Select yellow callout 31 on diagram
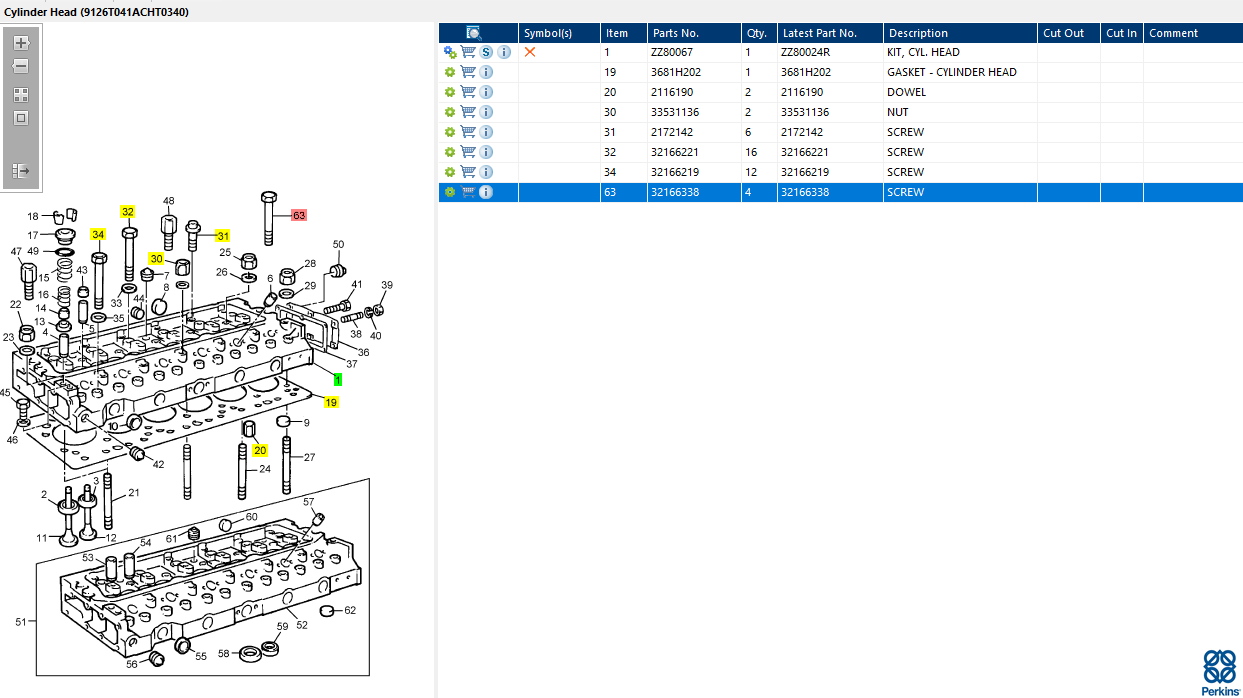The width and height of the screenshot is (1243, 698). click(x=223, y=236)
